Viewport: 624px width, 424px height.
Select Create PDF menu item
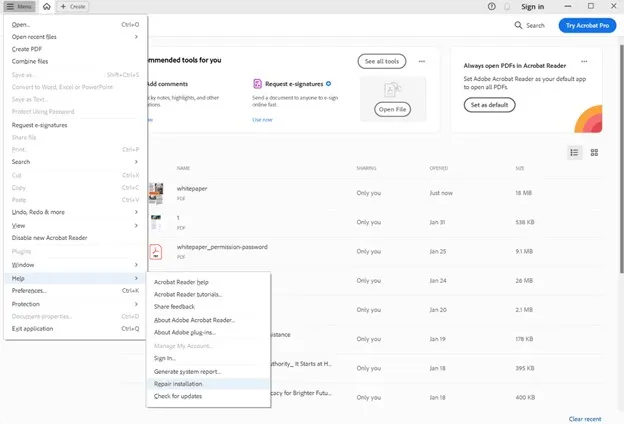pos(75,49)
